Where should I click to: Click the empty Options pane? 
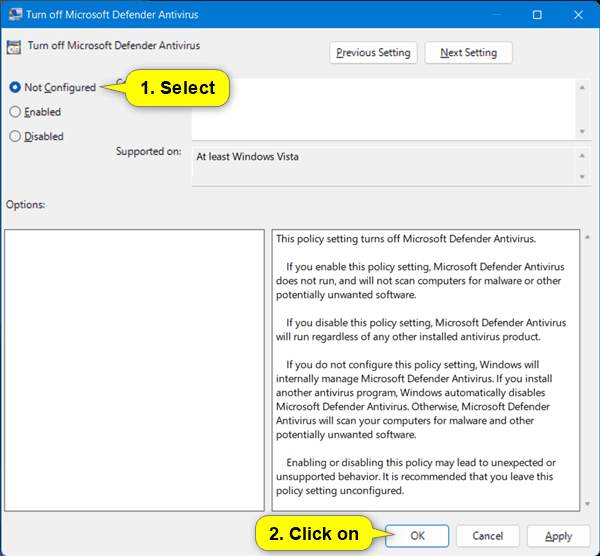(x=134, y=370)
